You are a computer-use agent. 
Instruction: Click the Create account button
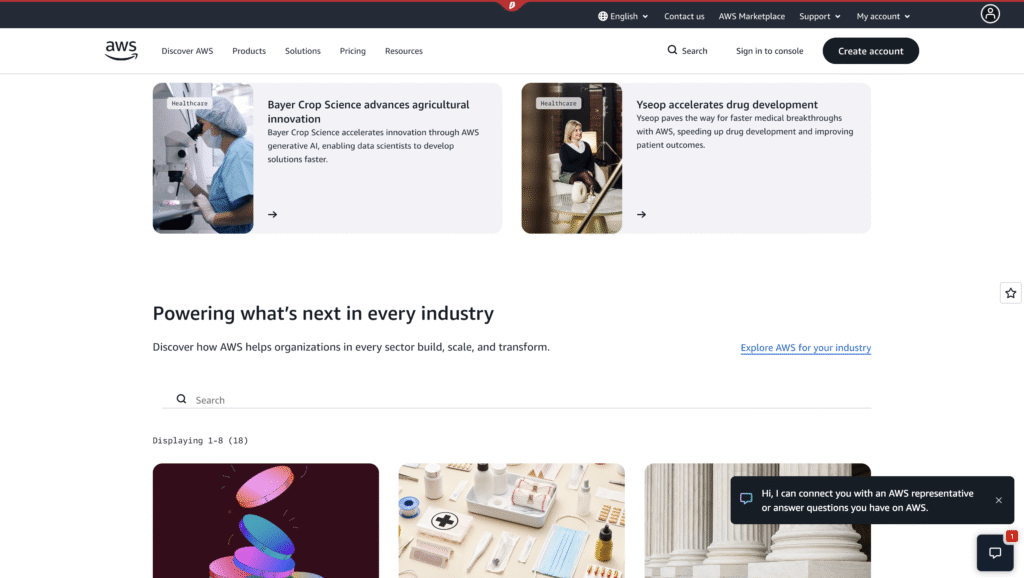[871, 51]
